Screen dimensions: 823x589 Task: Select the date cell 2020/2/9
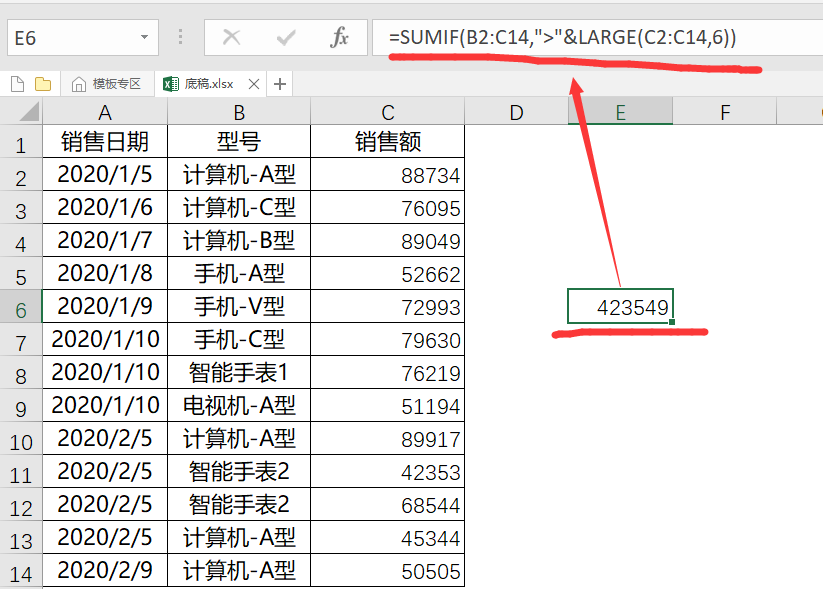105,571
